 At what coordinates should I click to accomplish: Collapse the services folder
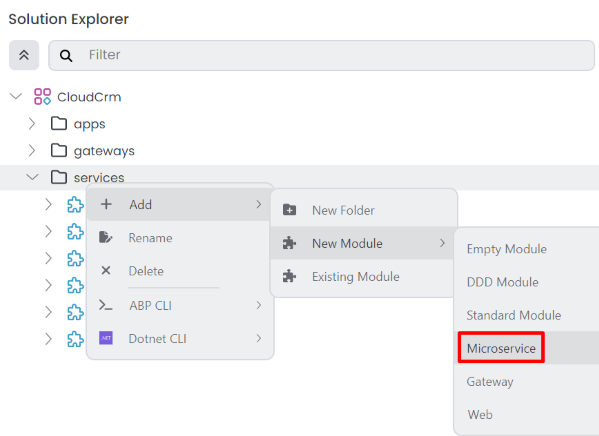coord(32,177)
